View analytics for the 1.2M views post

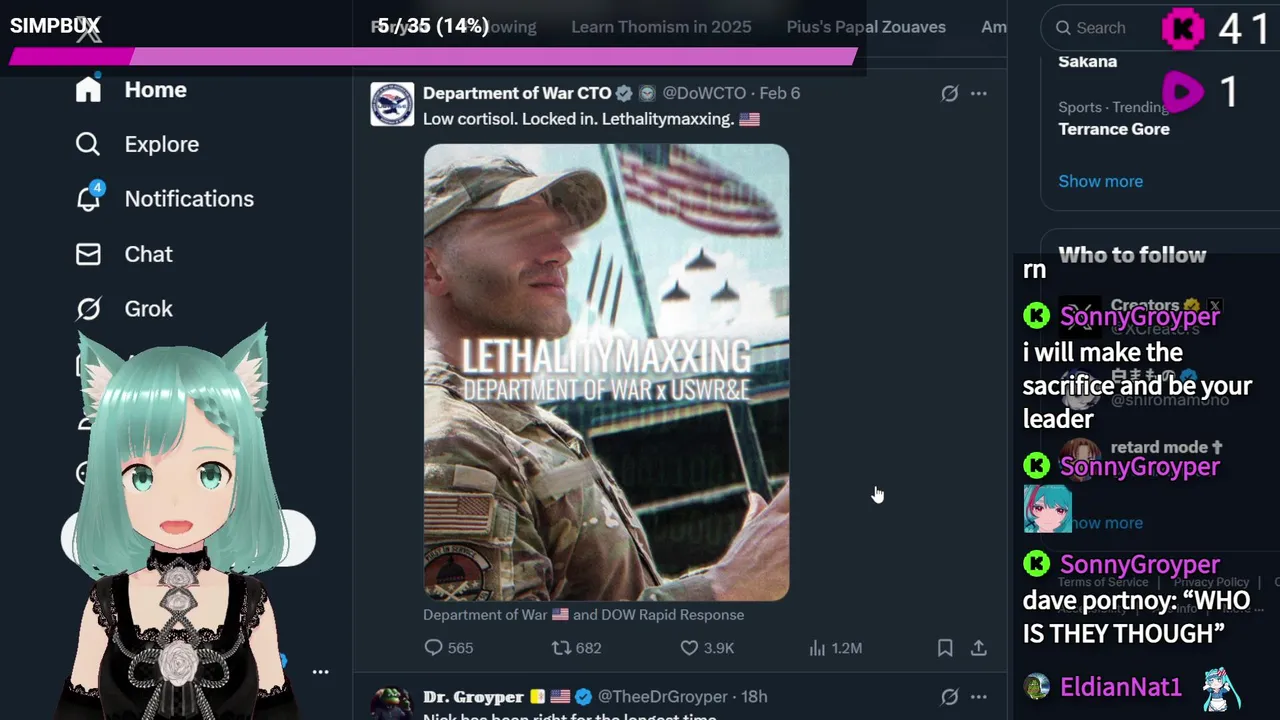(835, 648)
